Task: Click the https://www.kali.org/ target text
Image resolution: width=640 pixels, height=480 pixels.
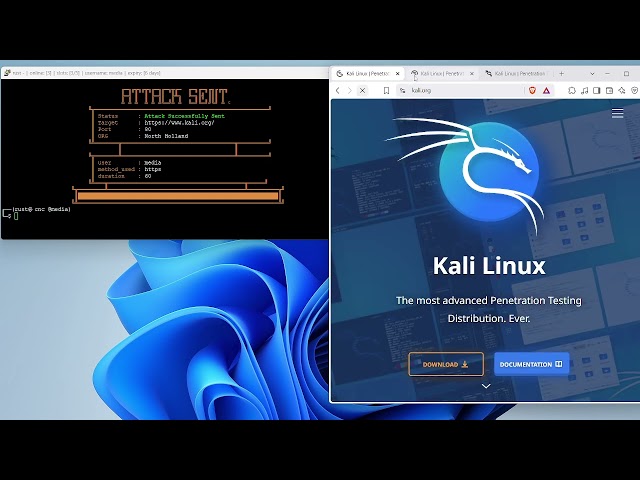Action: (x=180, y=122)
